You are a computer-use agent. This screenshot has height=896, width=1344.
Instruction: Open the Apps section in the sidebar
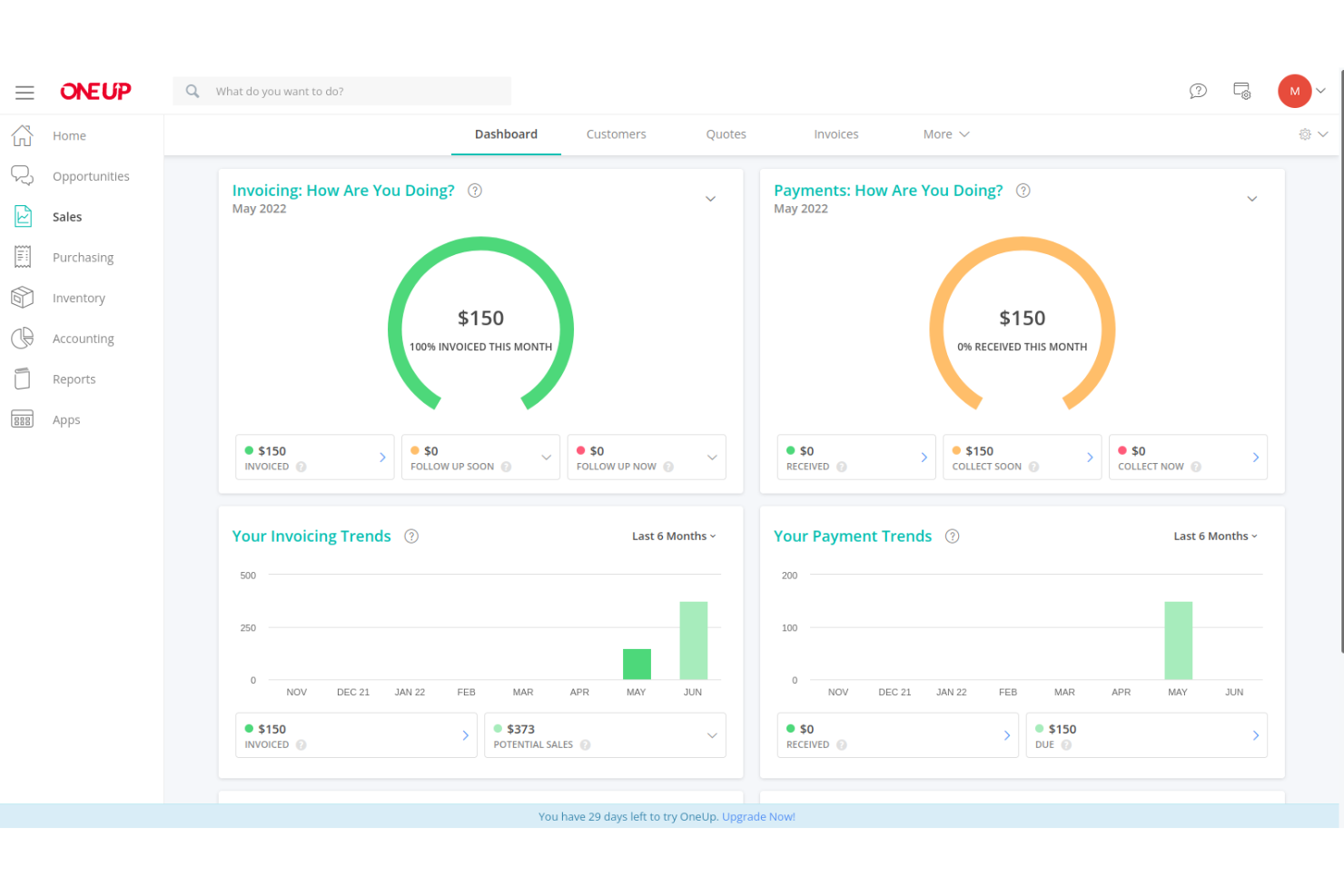click(x=65, y=419)
